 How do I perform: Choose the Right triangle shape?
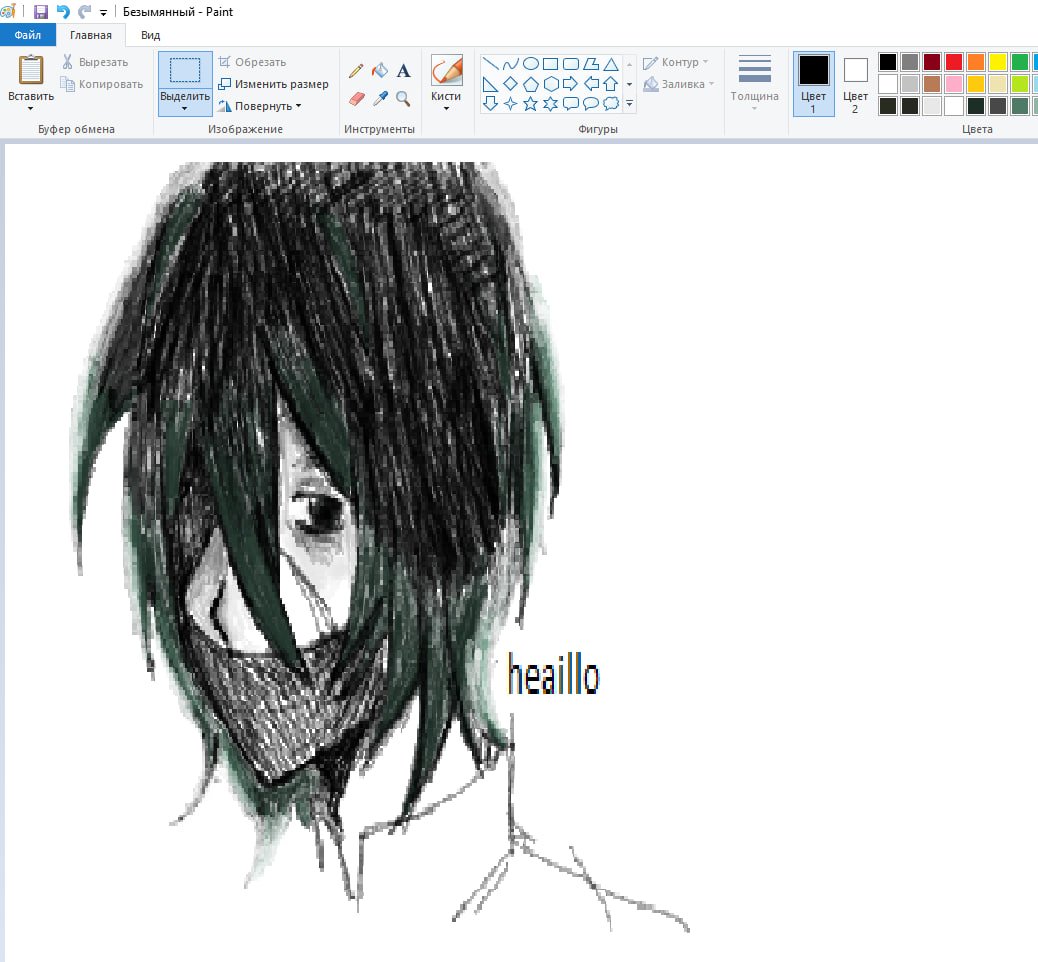coord(491,84)
